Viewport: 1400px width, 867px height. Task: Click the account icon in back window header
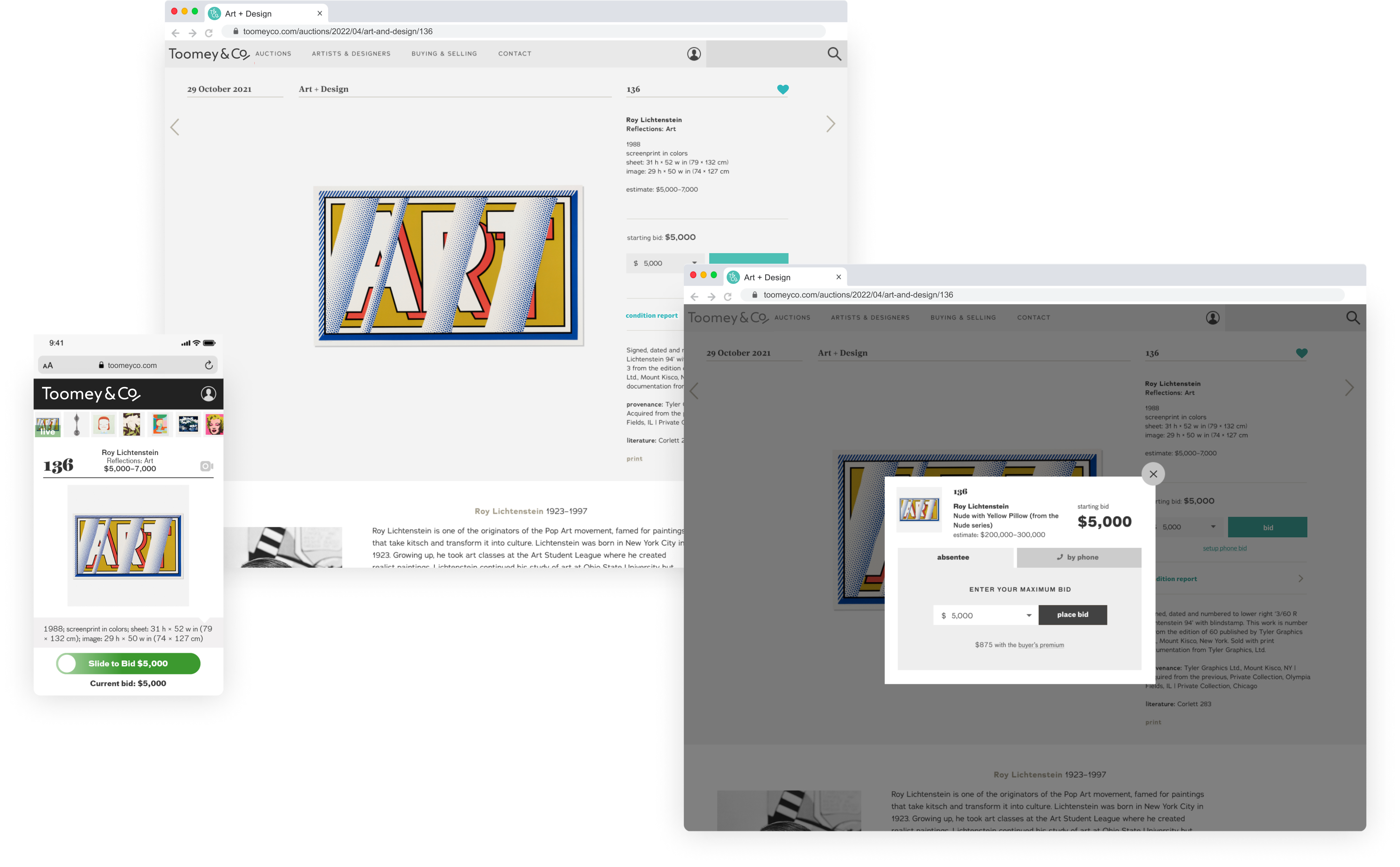[x=694, y=54]
